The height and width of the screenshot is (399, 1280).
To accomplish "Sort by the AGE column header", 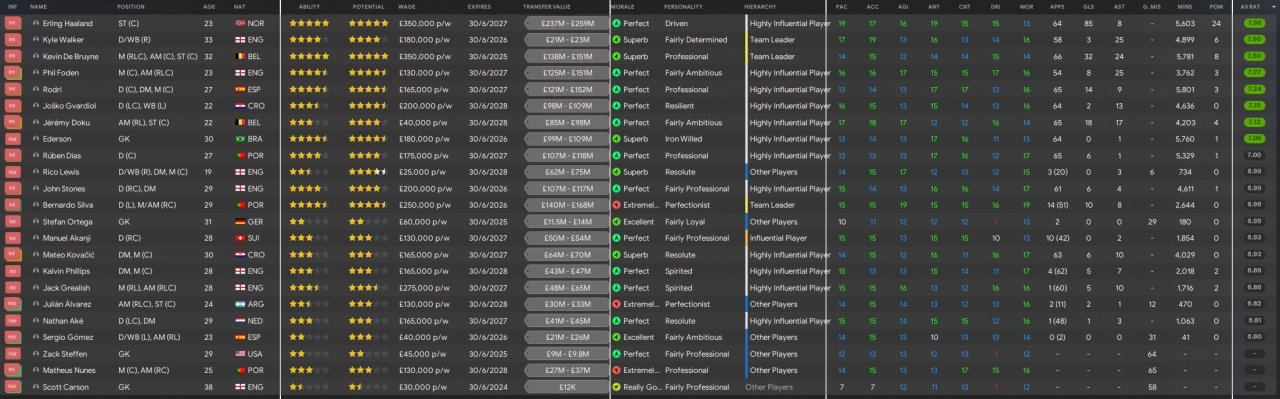I will point(209,7).
